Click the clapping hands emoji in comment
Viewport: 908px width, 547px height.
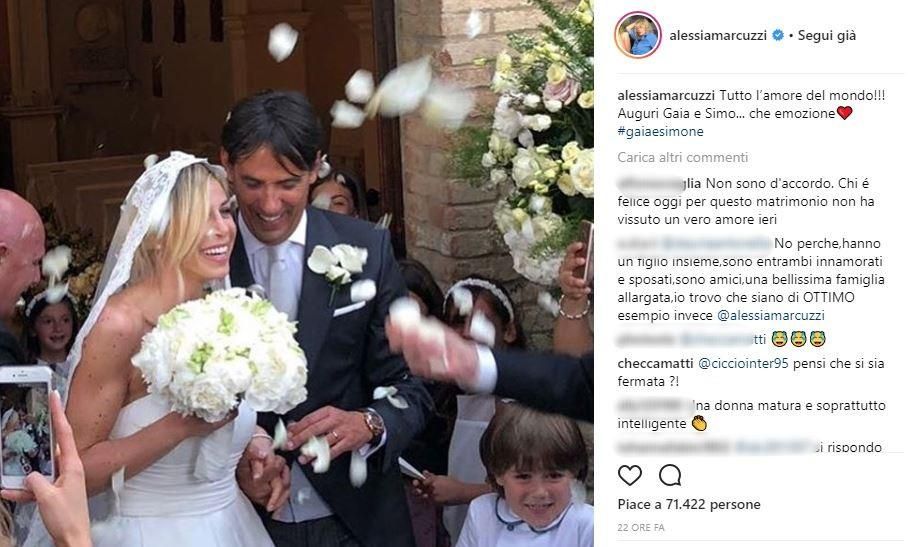pos(700,424)
